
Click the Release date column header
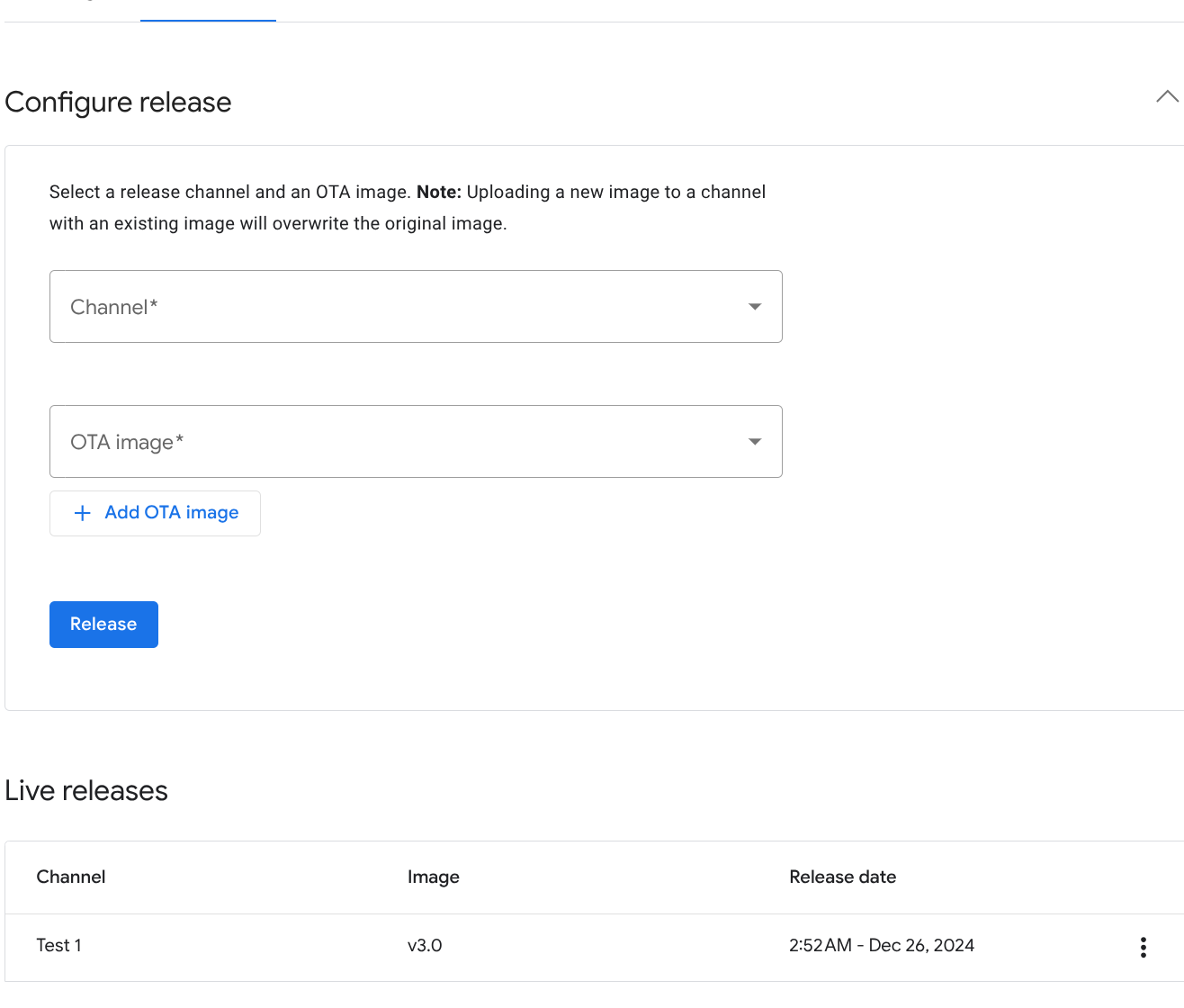click(842, 877)
